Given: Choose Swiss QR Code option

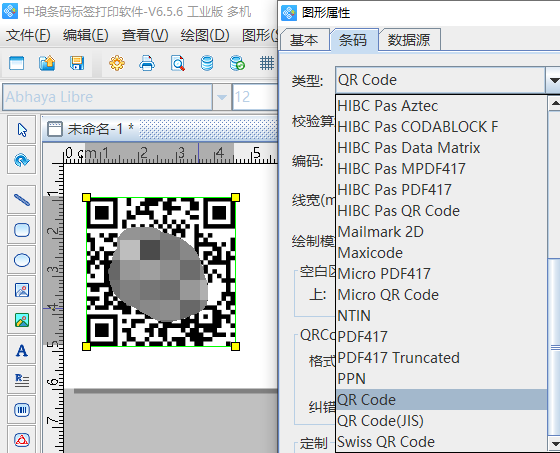Looking at the screenshot, I should pyautogui.click(x=441, y=442).
